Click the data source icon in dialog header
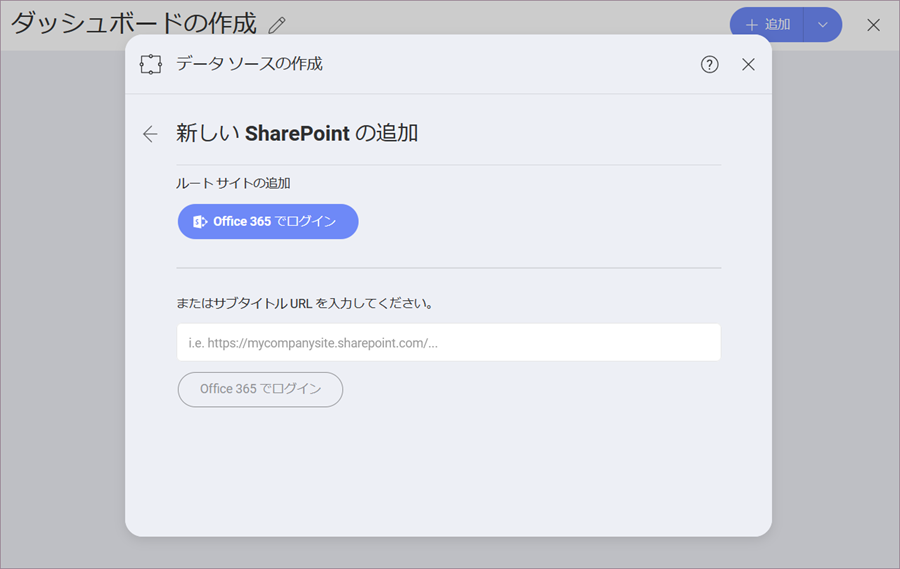900x569 pixels. pos(151,64)
